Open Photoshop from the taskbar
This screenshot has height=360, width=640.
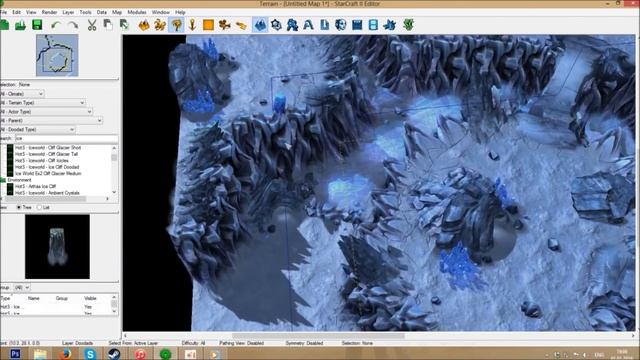pos(15,354)
